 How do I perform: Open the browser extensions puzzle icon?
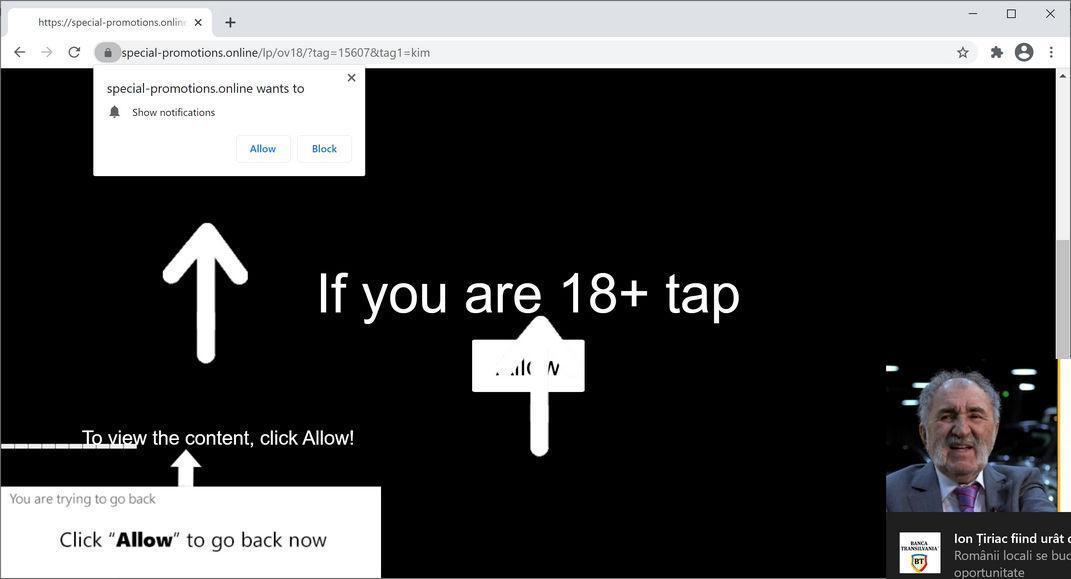click(x=996, y=52)
